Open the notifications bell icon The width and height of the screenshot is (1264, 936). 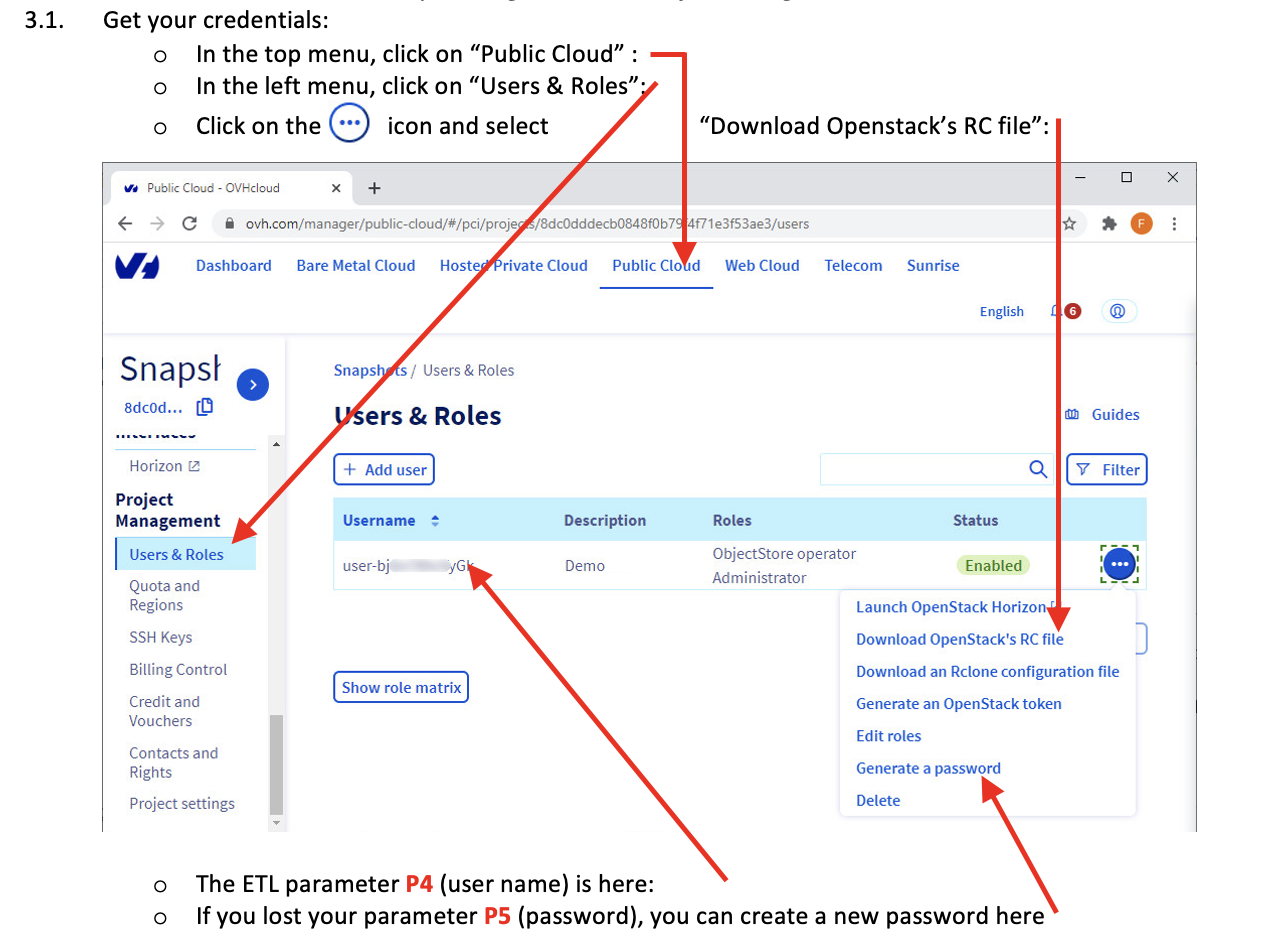[1057, 311]
